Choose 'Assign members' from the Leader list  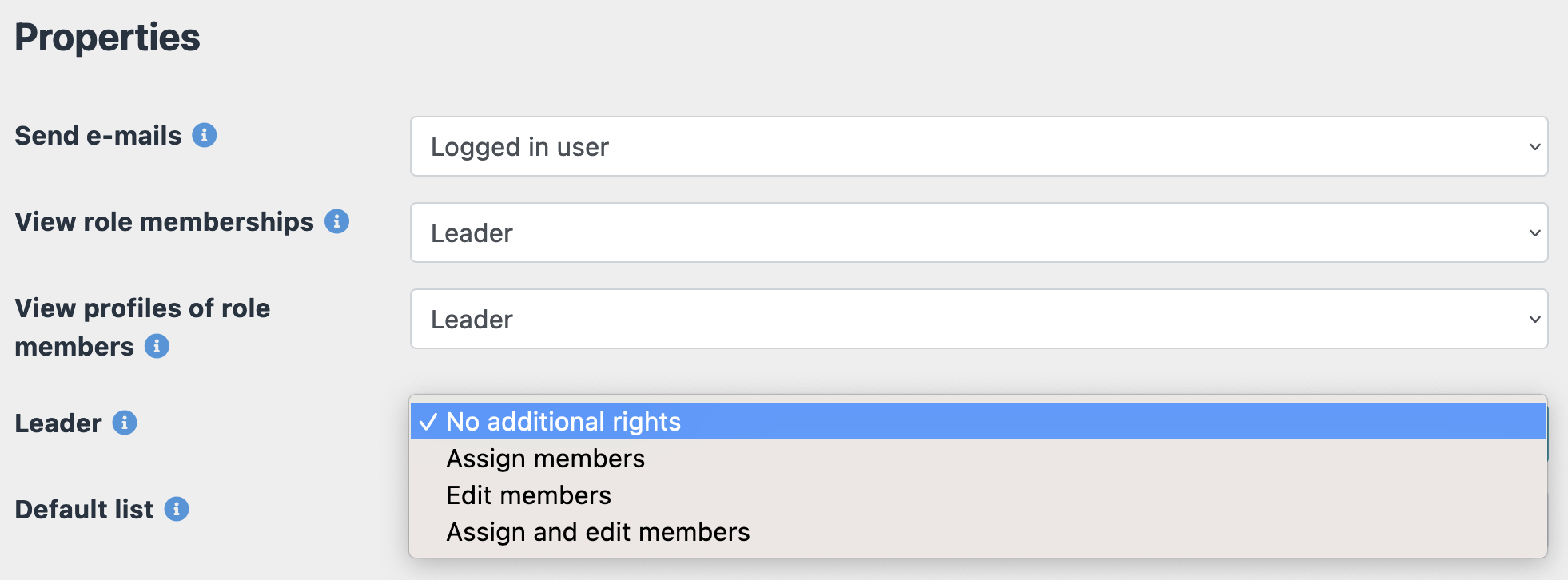pos(545,459)
